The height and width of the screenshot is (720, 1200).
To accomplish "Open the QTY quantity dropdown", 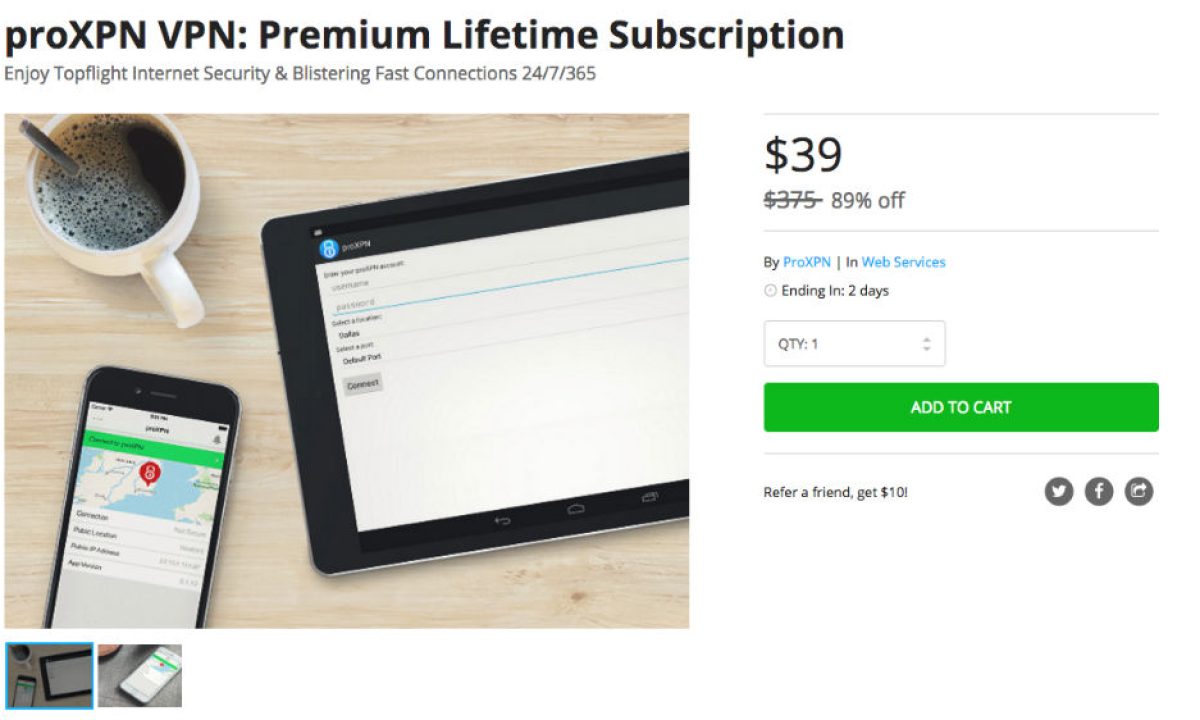I will 854,344.
